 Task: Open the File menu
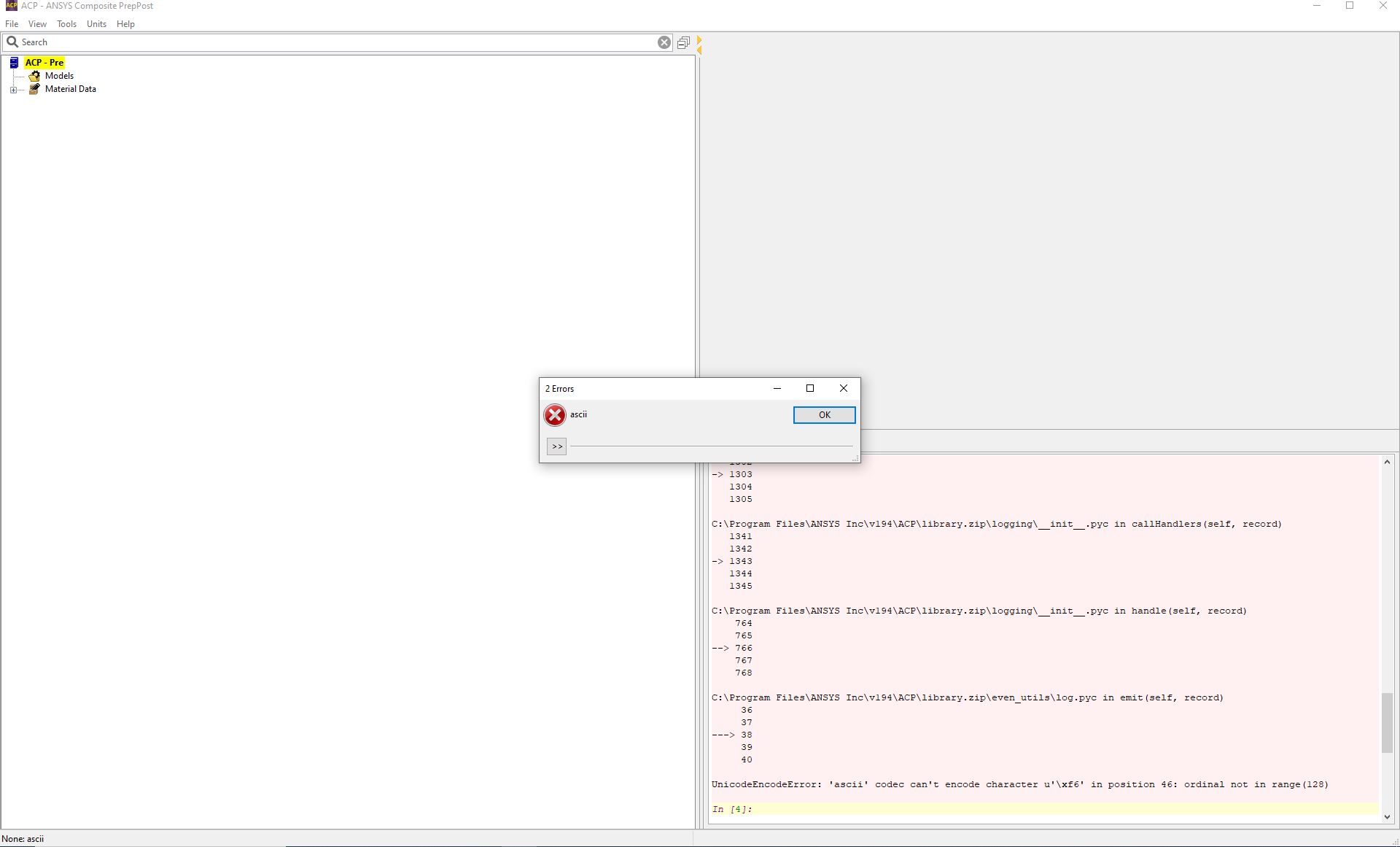(x=12, y=24)
